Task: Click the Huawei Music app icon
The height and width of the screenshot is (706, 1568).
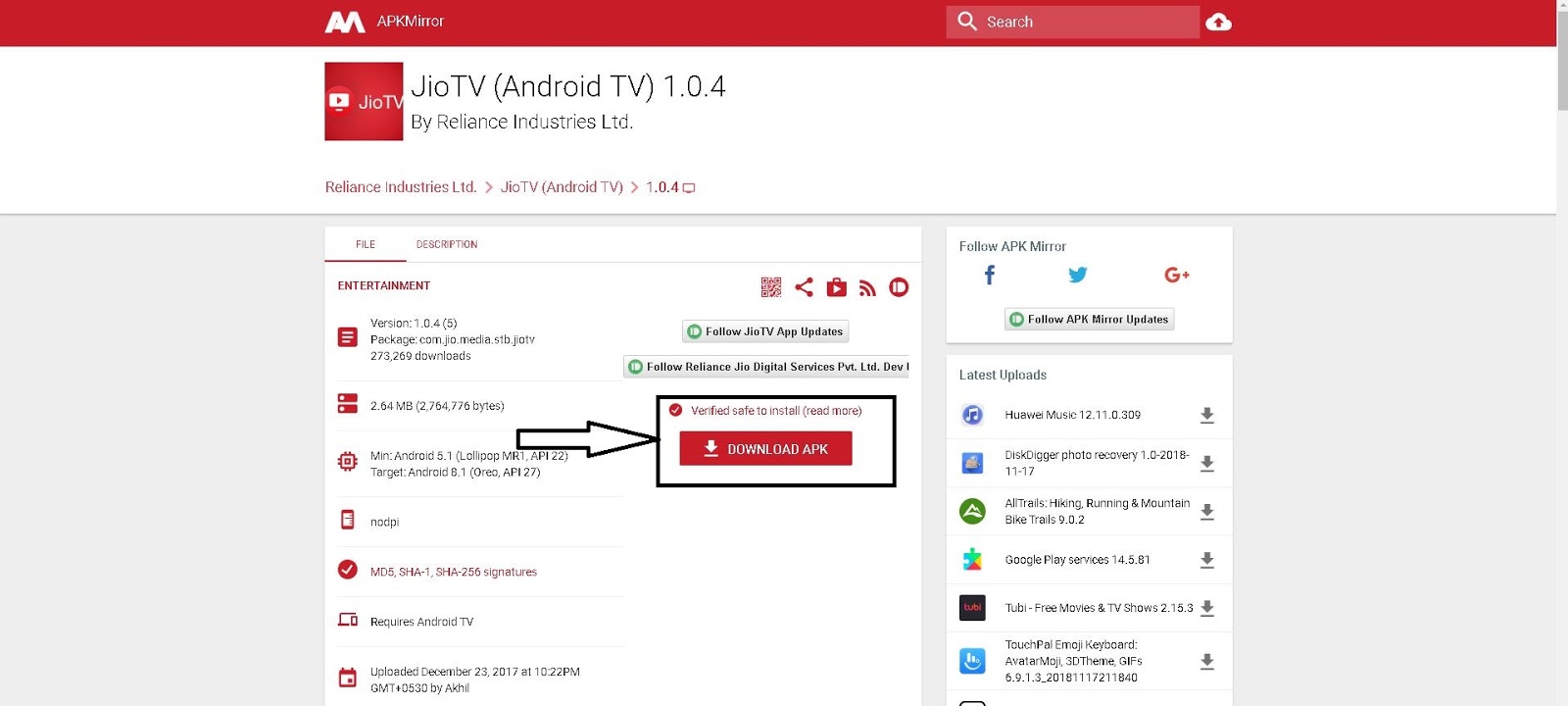Action: tap(972, 415)
